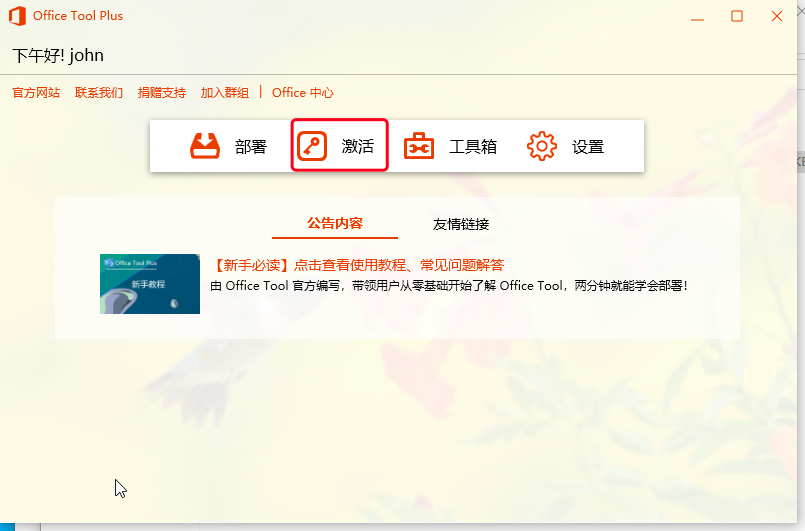Click the Office Tool Plus title text

click(x=78, y=16)
